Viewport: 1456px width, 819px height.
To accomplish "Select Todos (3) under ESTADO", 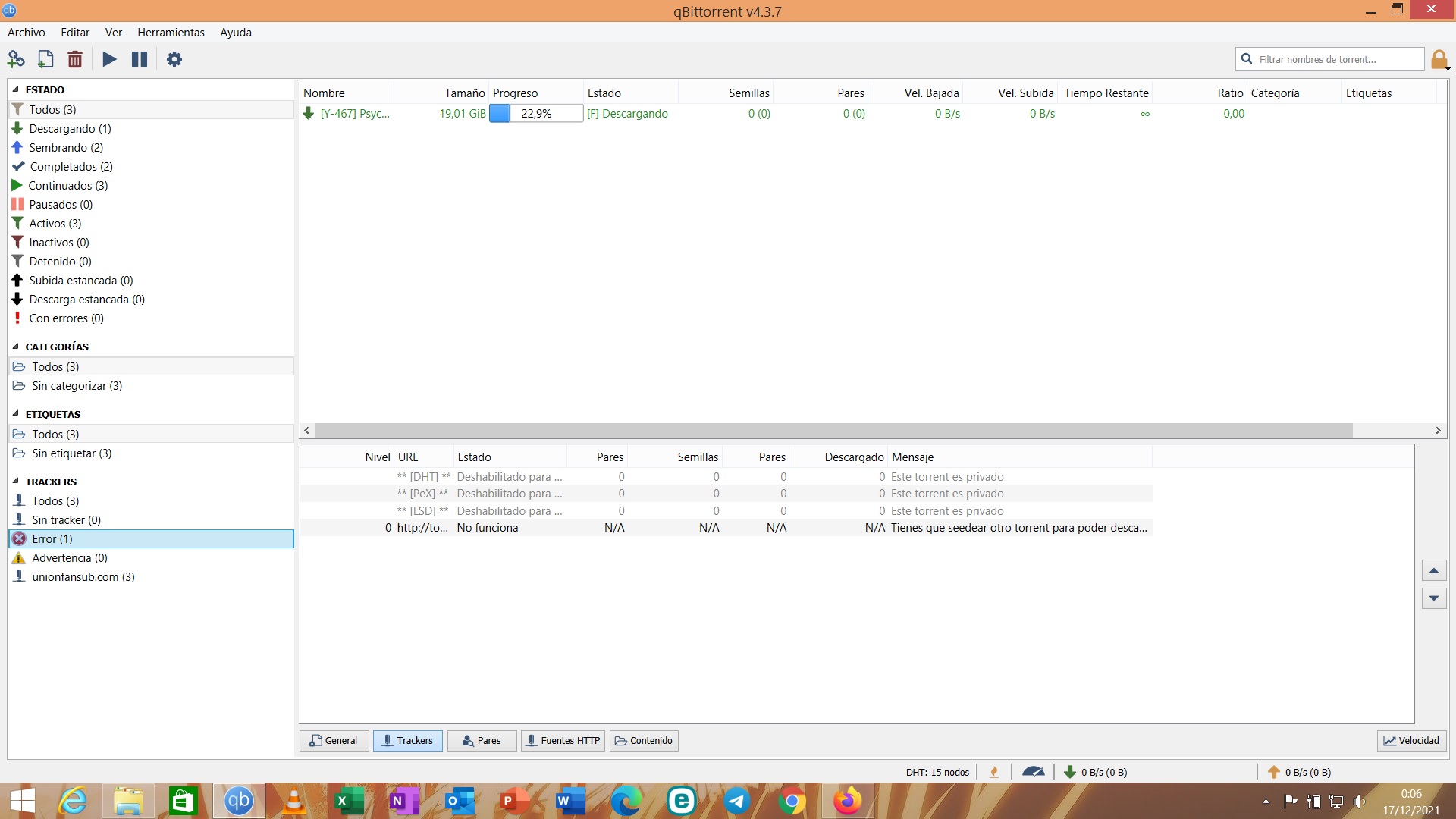I will coord(151,110).
